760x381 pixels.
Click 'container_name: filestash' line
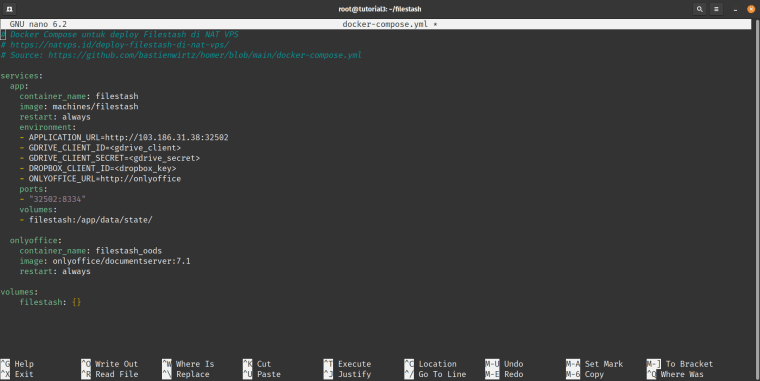point(79,96)
